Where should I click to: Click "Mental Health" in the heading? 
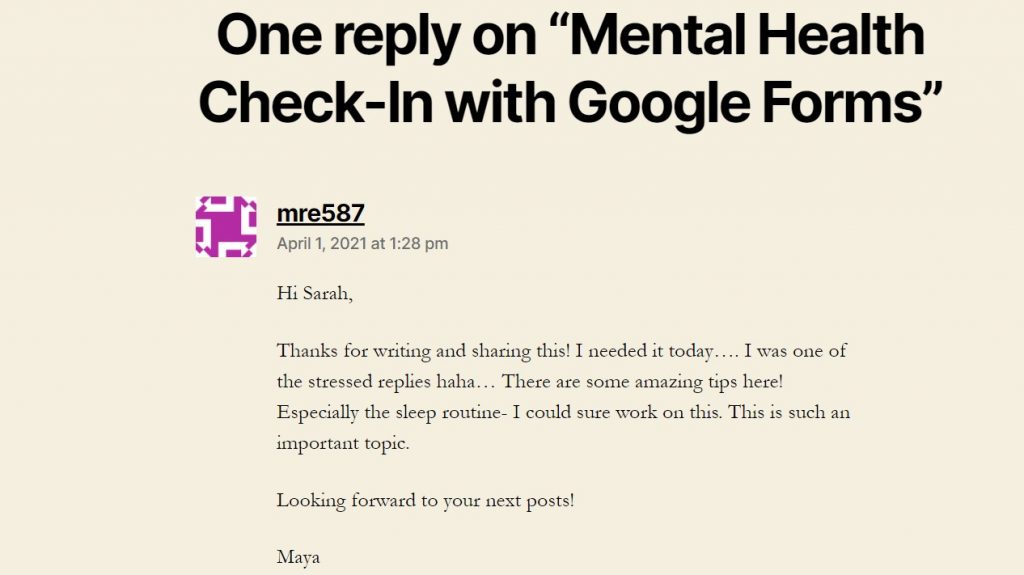(746, 35)
